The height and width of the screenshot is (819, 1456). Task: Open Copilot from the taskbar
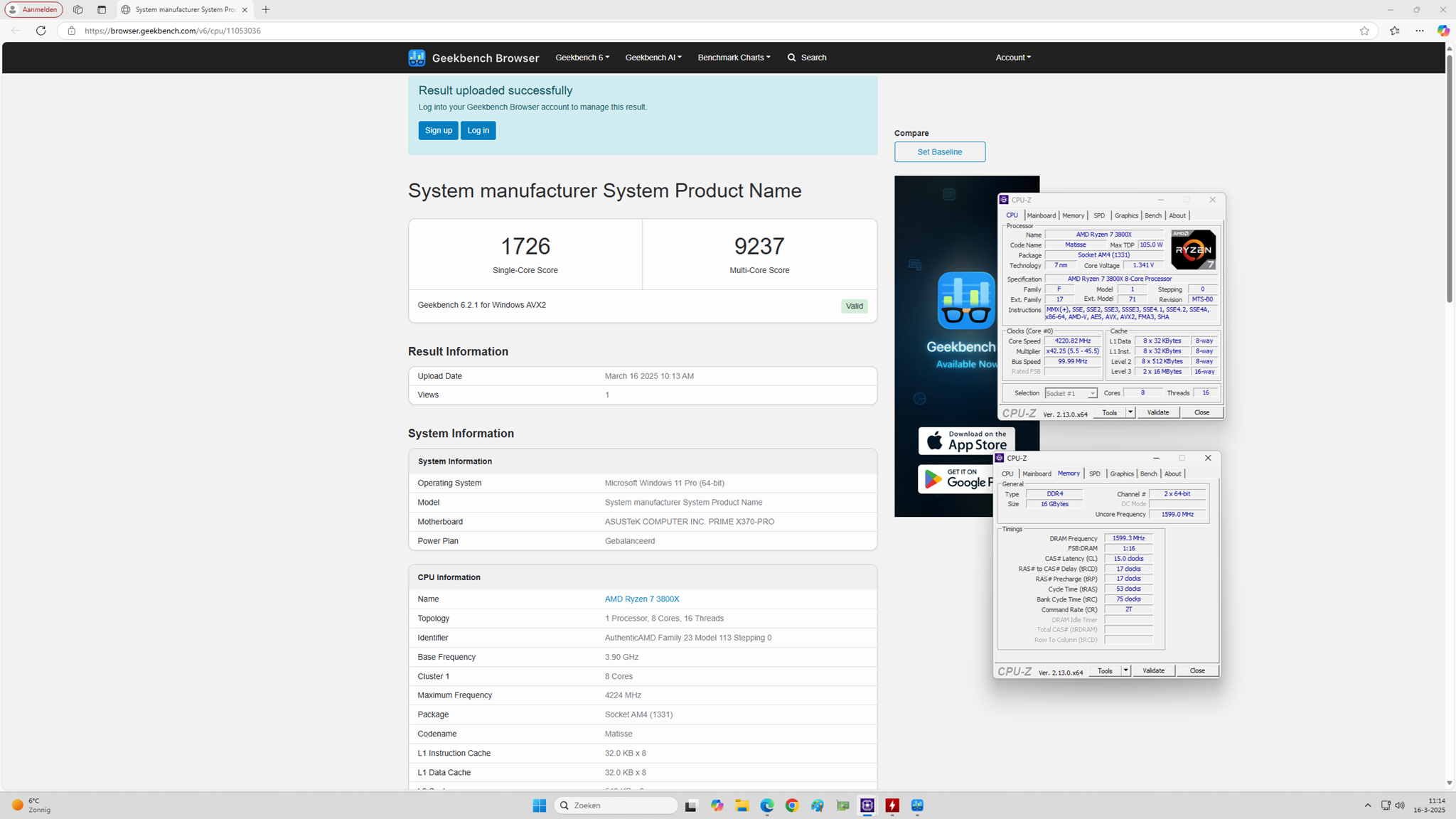tap(717, 805)
